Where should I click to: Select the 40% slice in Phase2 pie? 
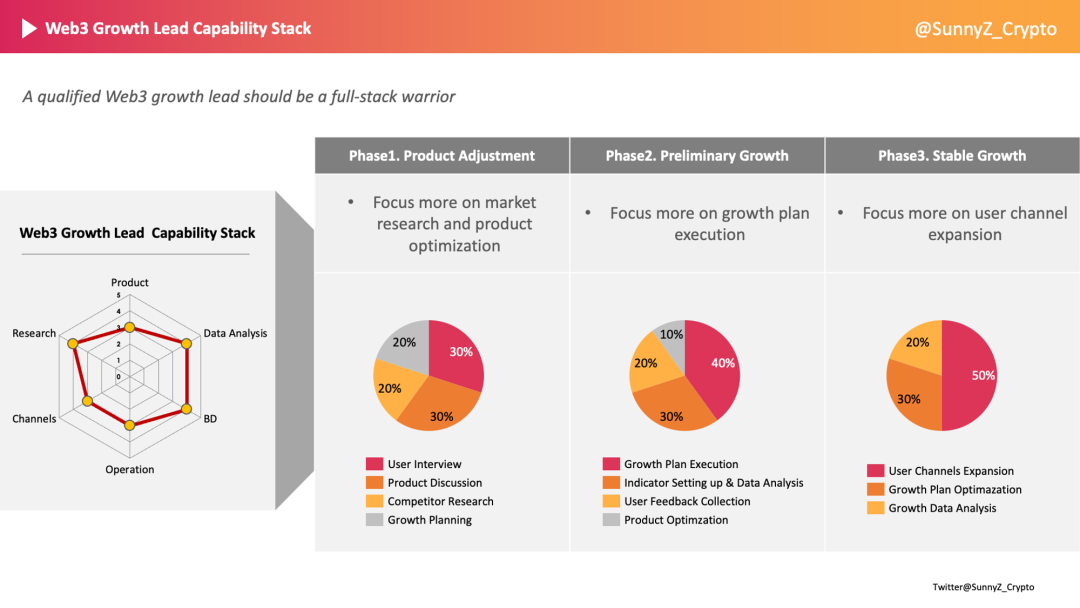[714, 368]
